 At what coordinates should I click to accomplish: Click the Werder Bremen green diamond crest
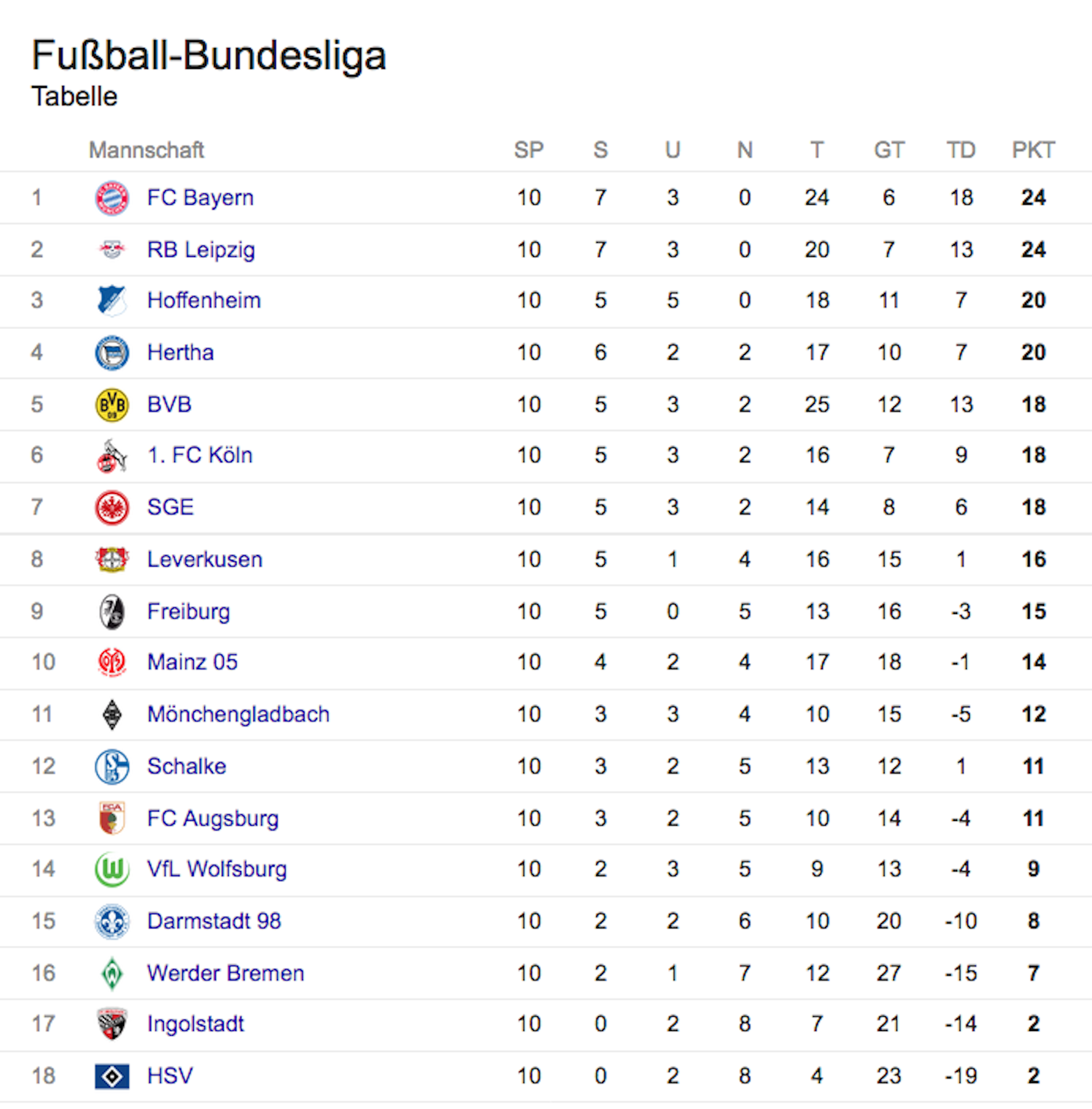pos(112,973)
